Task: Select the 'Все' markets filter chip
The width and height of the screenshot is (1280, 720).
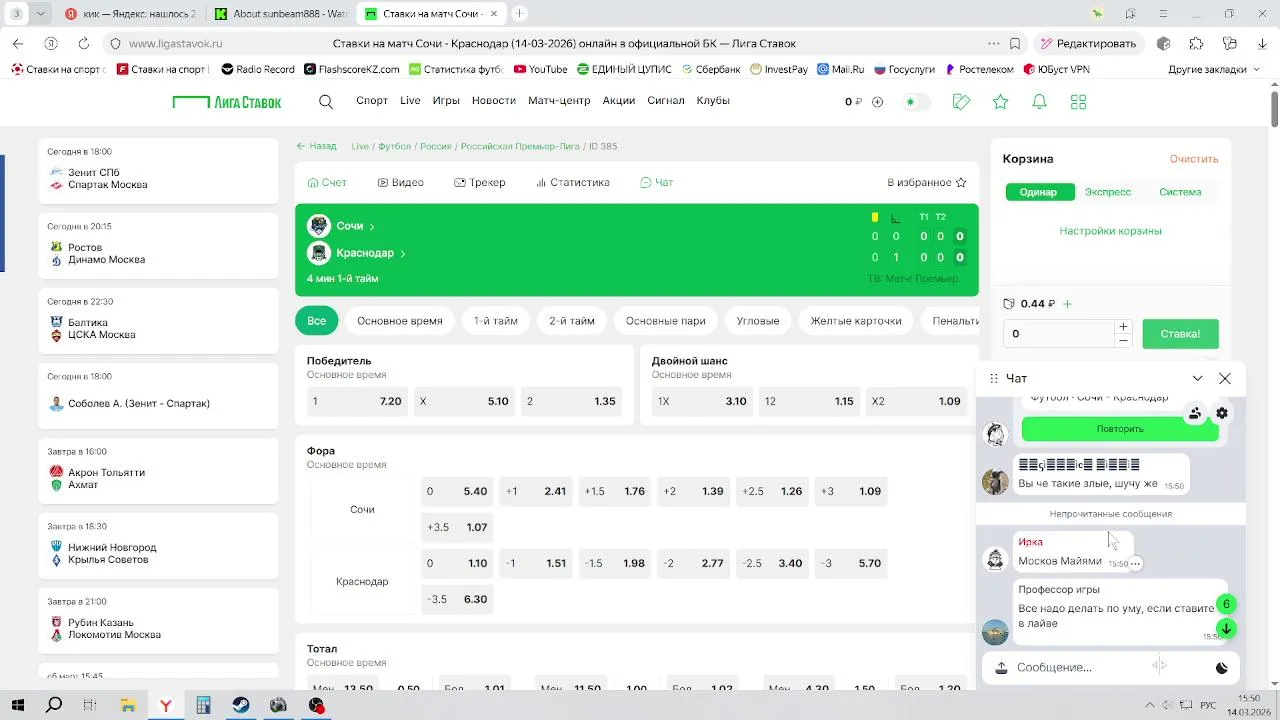Action: [316, 321]
